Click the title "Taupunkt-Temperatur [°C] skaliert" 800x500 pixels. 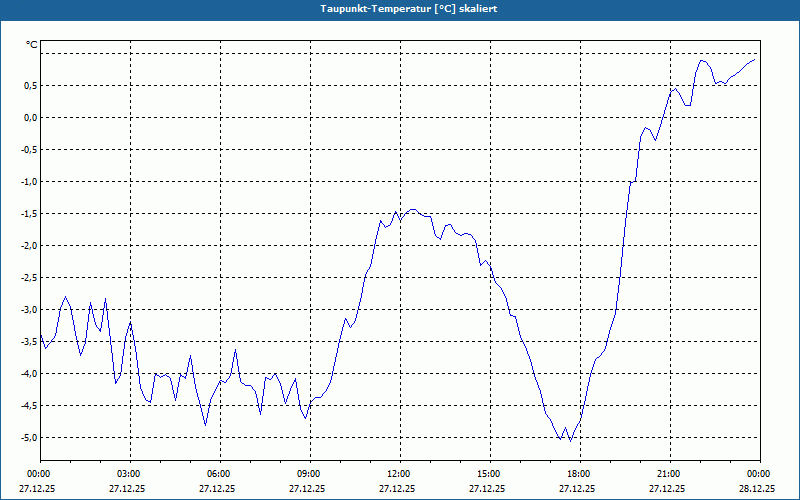tap(409, 9)
